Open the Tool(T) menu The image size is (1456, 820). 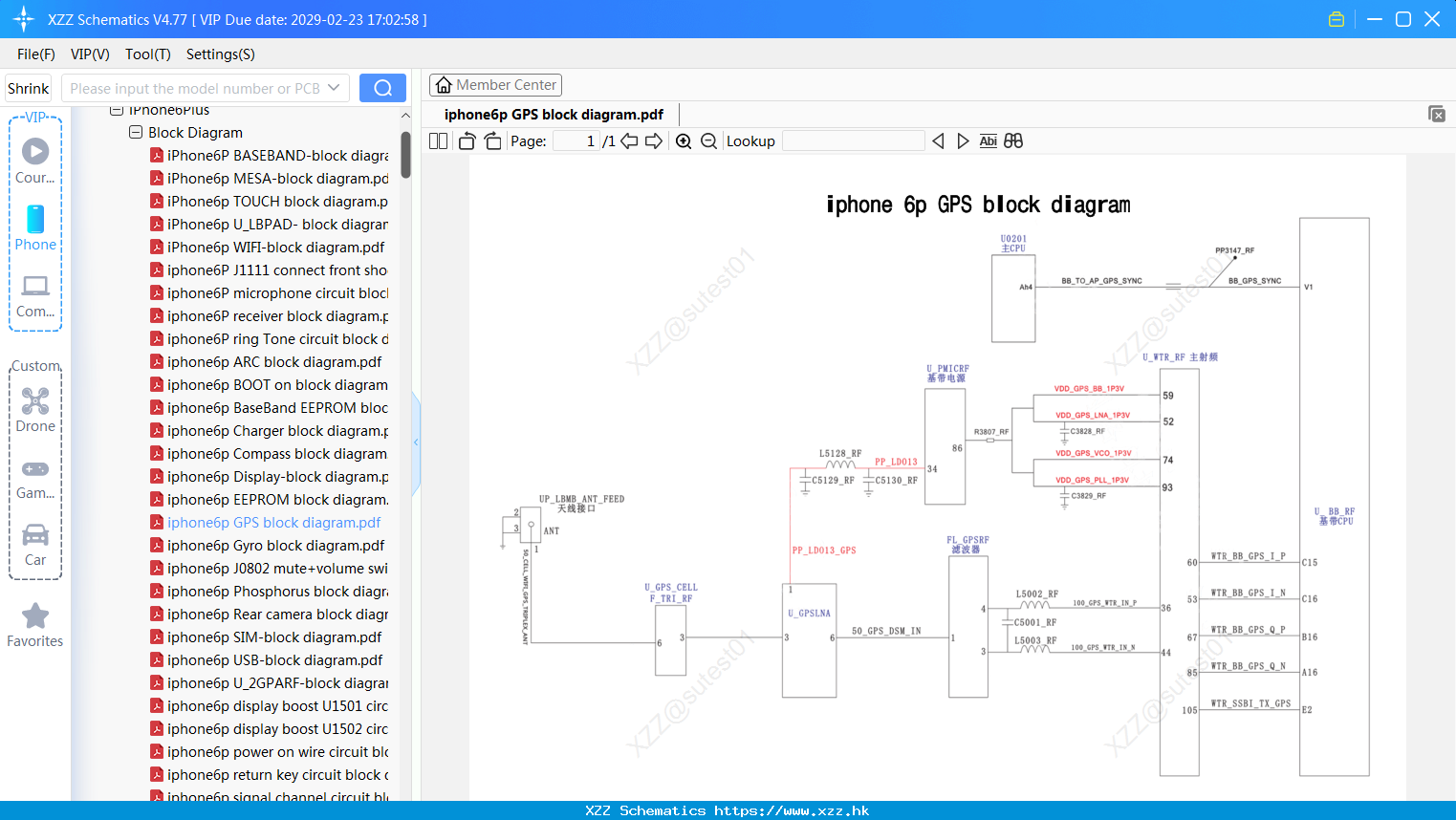[148, 54]
